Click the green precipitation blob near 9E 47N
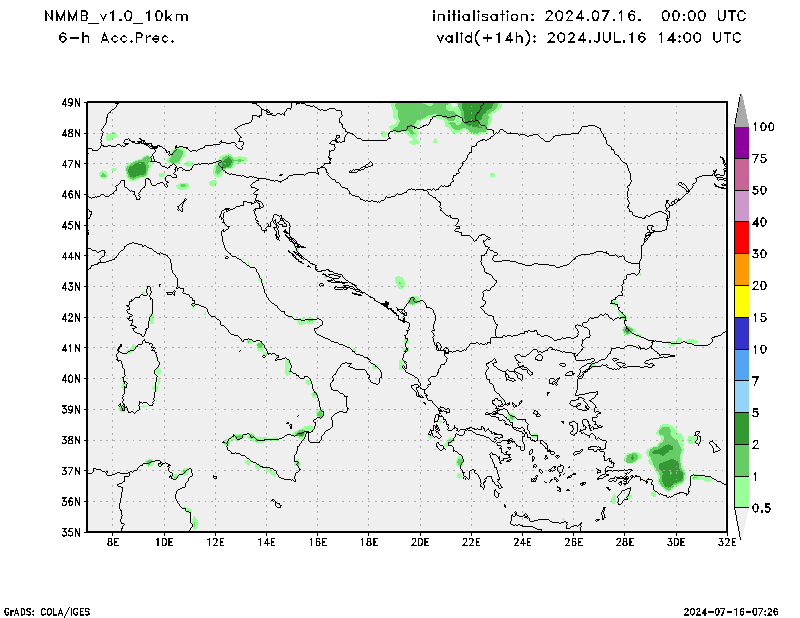The width and height of the screenshot is (800, 618). 138,169
